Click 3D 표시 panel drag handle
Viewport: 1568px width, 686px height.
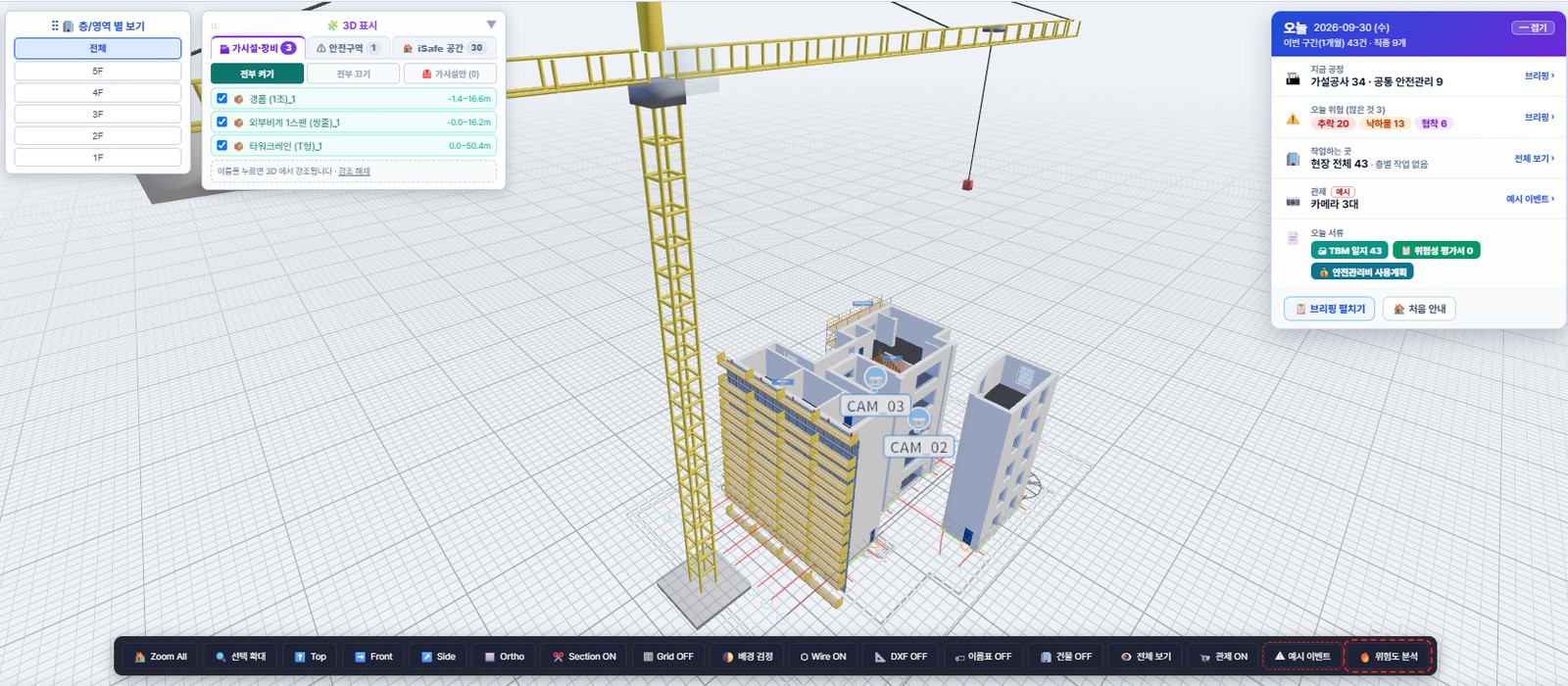pyautogui.click(x=215, y=25)
